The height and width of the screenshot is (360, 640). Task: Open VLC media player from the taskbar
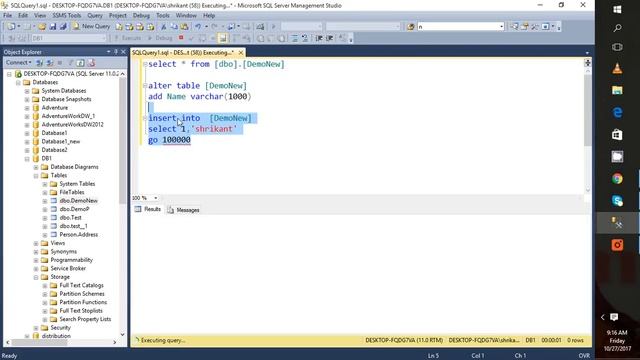coord(617,68)
